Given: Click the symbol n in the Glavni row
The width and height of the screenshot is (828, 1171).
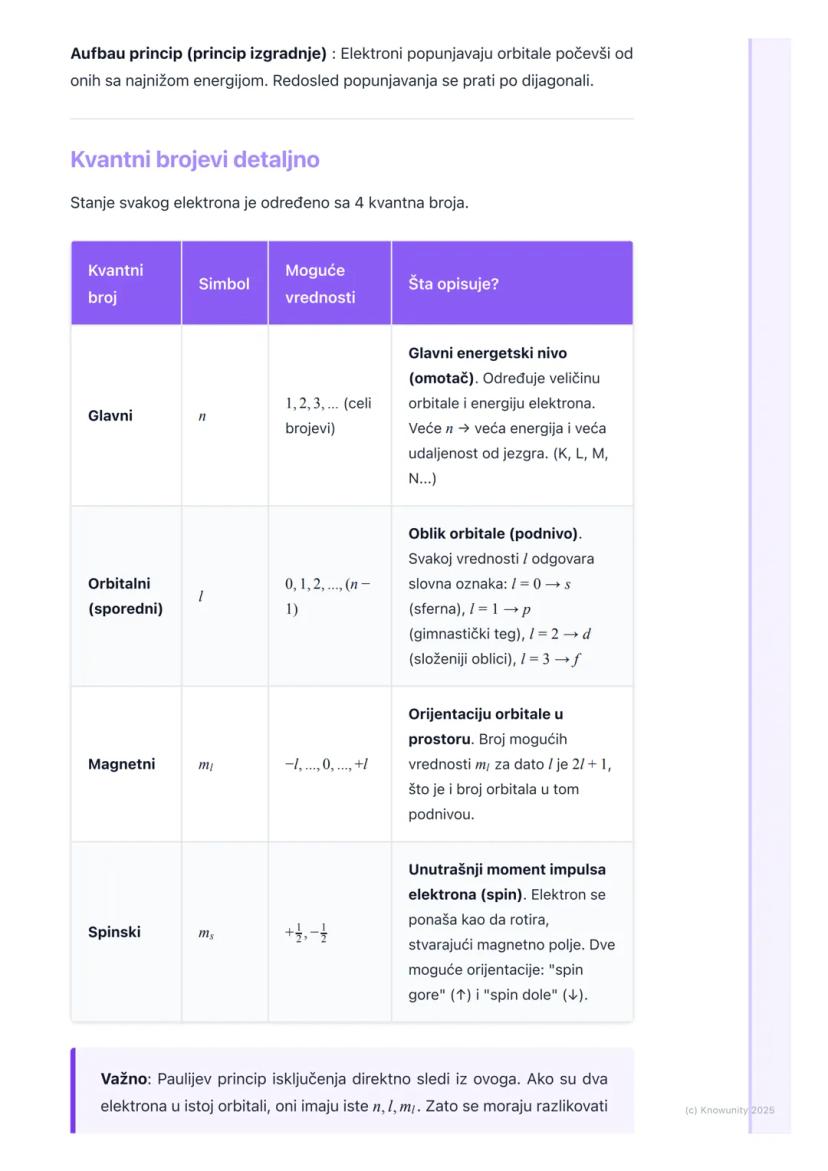Looking at the screenshot, I should pos(202,416).
